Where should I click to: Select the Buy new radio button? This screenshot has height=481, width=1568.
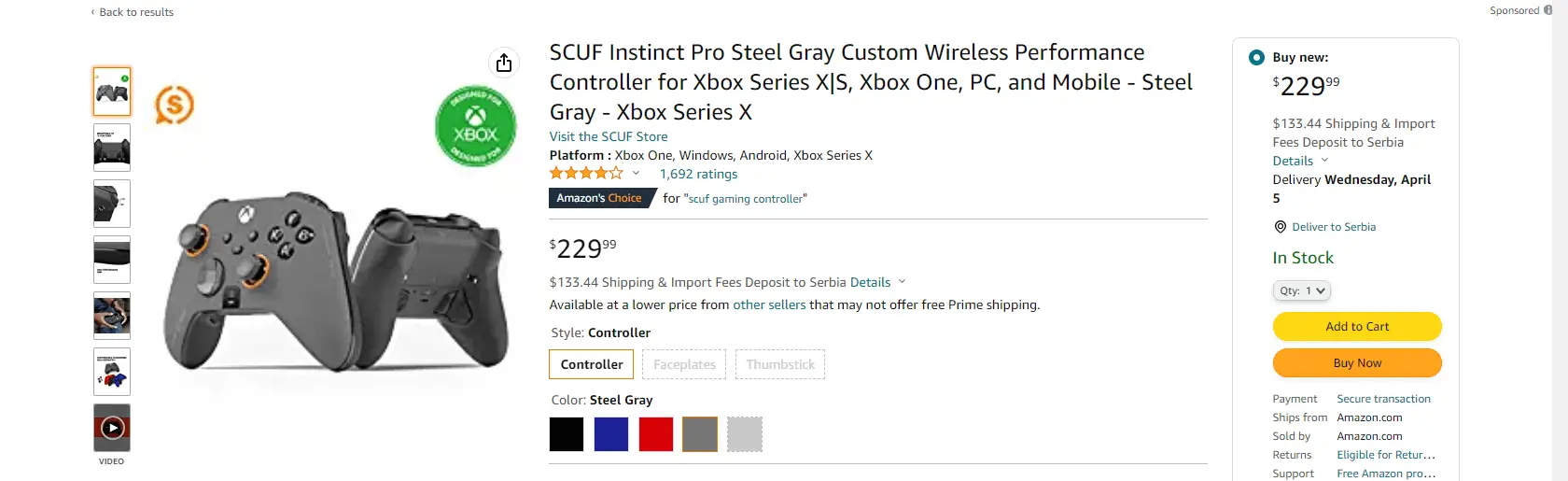[x=1256, y=57]
